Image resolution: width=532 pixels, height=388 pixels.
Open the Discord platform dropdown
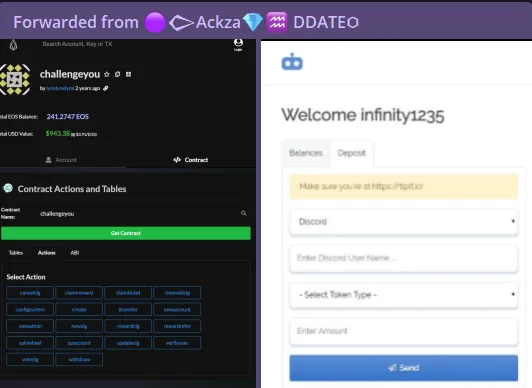coord(404,222)
